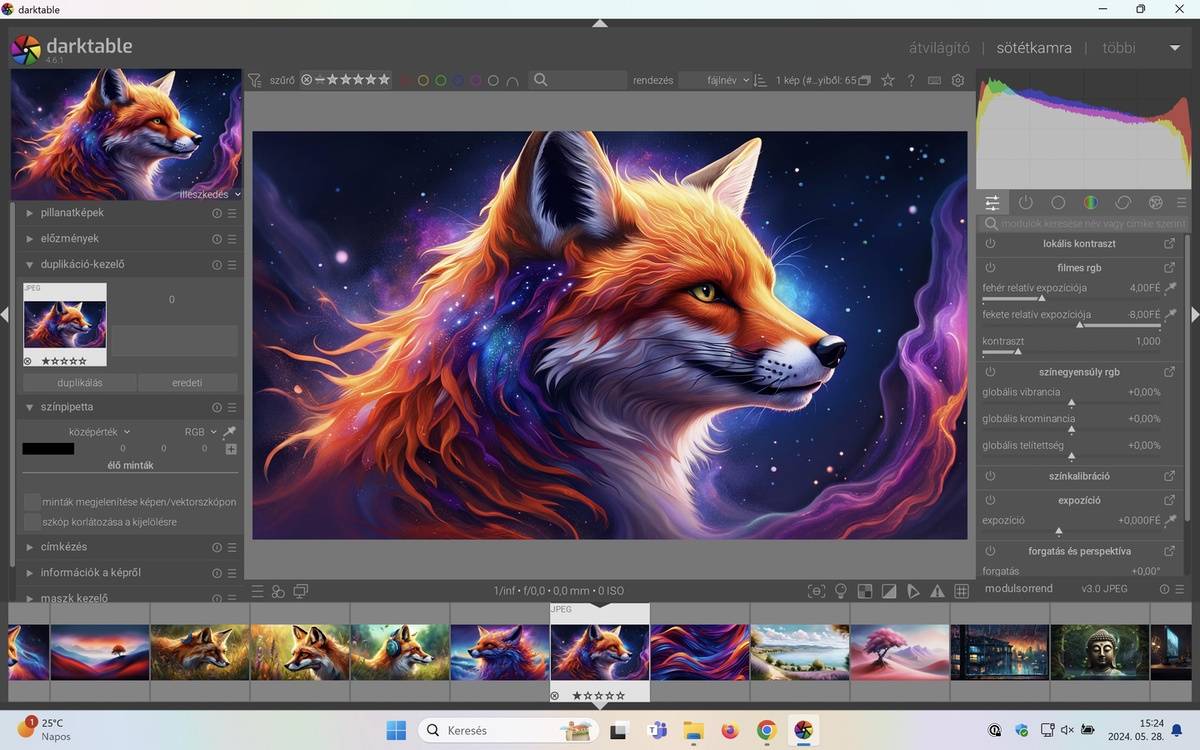The width and height of the screenshot is (1200, 750).
Task: Open színegyensúly rgb full module link
Action: (x=1169, y=372)
